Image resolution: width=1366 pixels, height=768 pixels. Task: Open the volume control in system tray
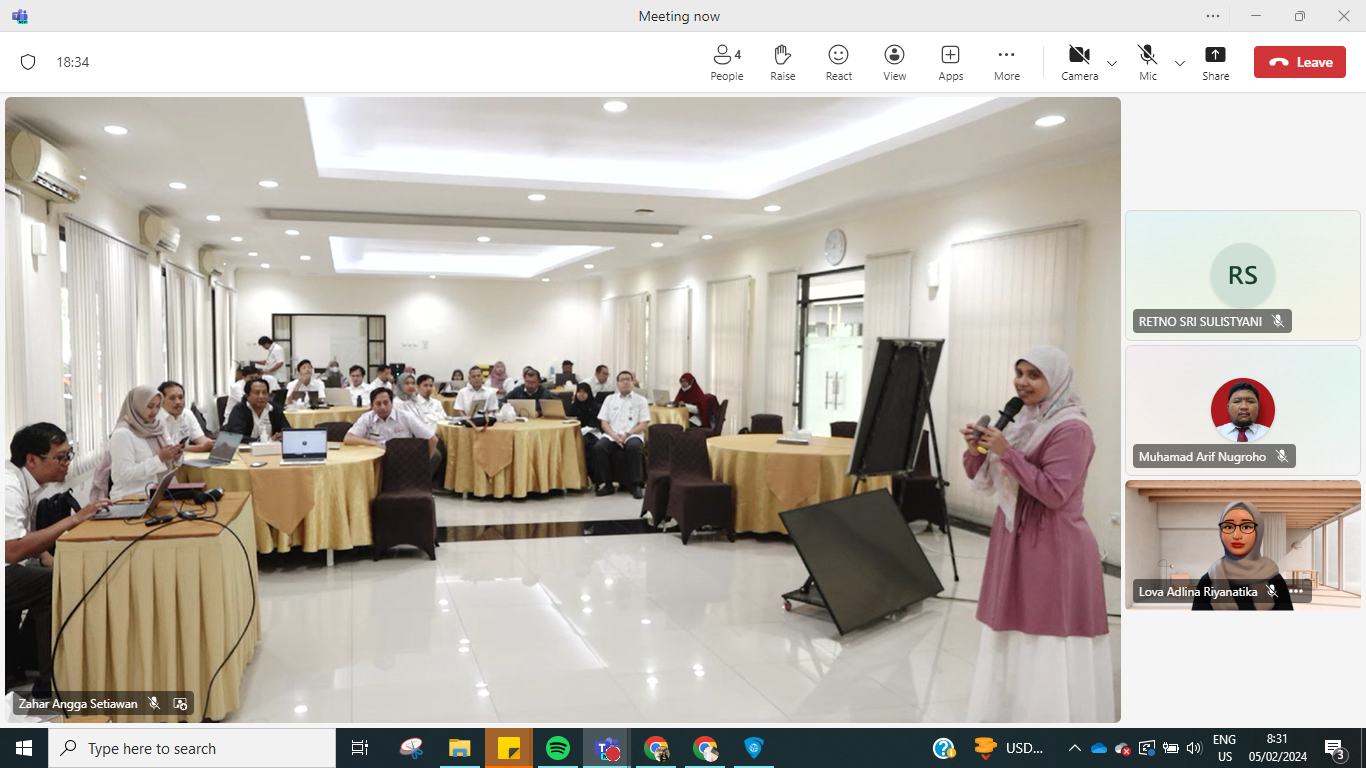click(1193, 748)
